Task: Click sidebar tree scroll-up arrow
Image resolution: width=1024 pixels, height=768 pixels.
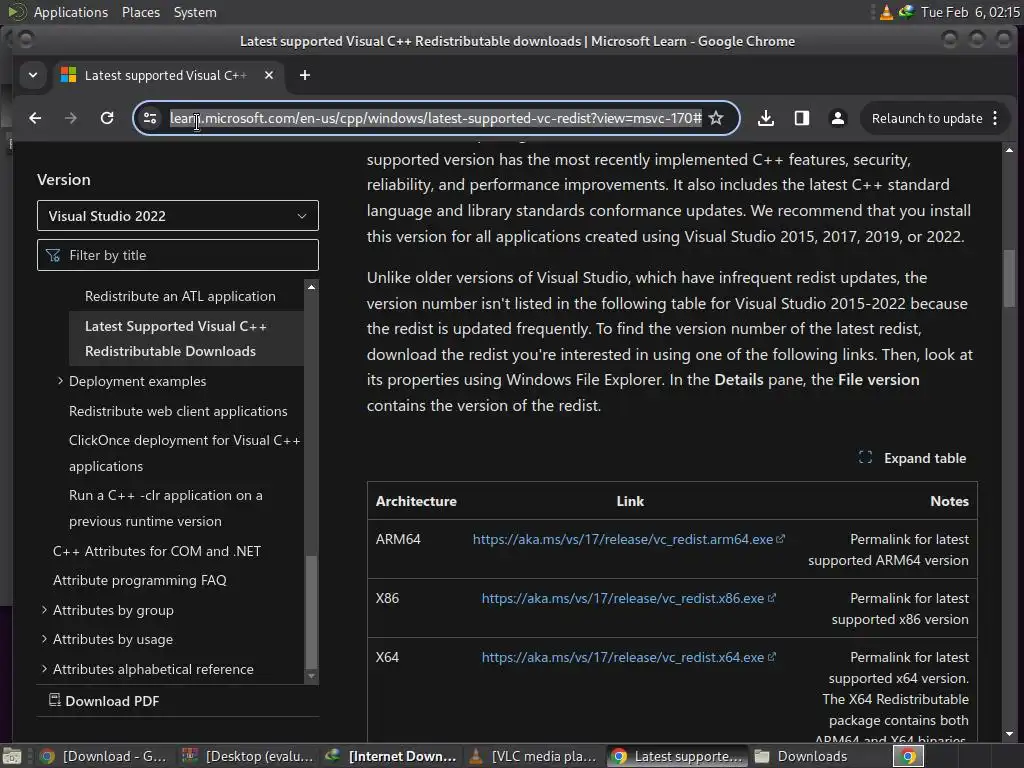Action: click(312, 287)
